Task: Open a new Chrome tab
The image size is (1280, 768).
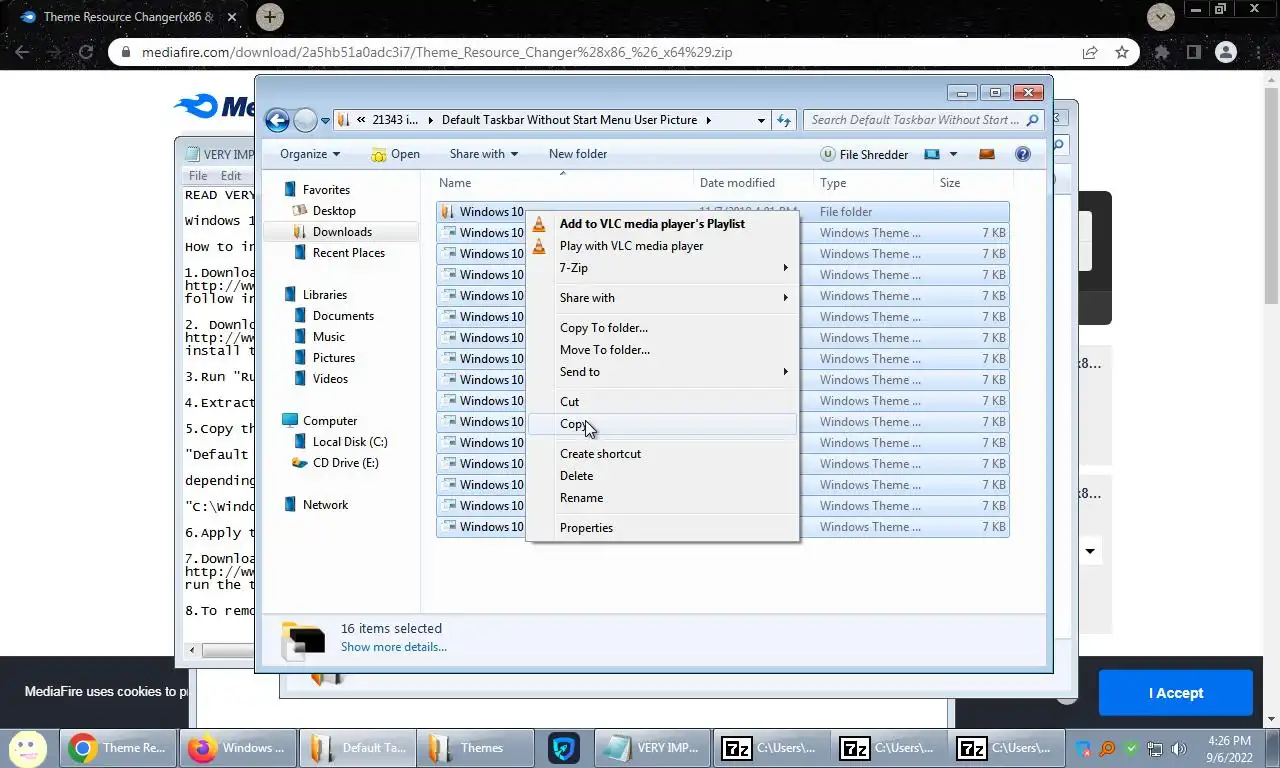Action: click(270, 17)
